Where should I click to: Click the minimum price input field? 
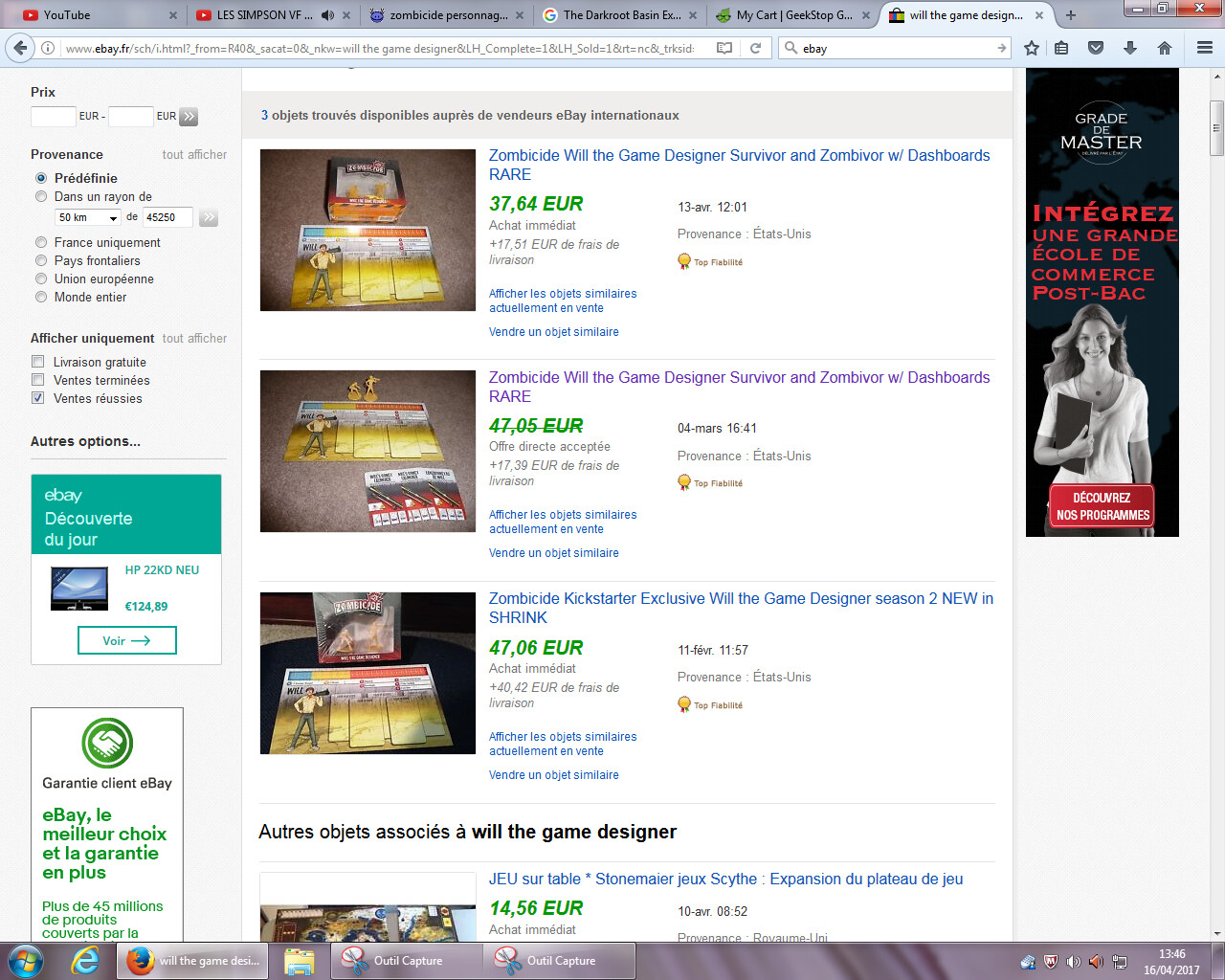[x=53, y=117]
